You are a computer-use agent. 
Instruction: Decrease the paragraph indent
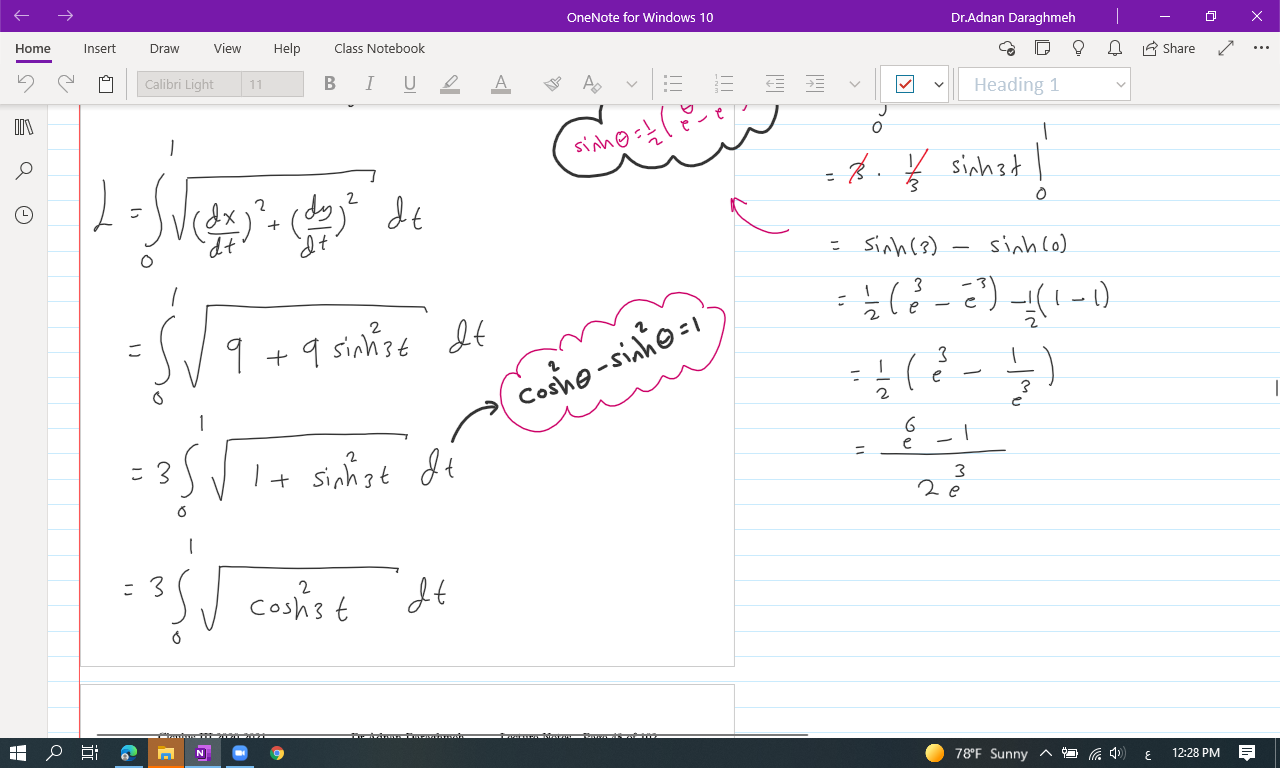click(775, 84)
